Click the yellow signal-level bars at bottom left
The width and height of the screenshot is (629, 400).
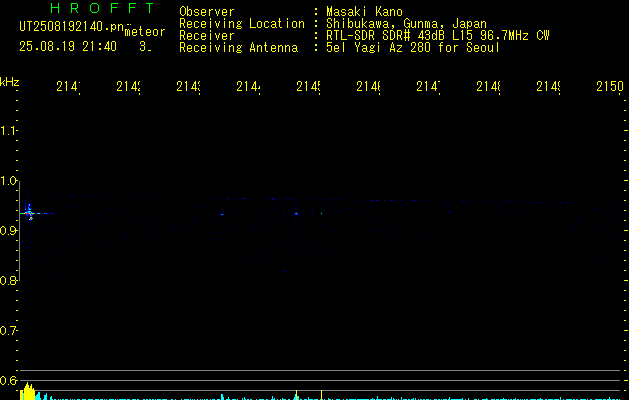[27, 391]
